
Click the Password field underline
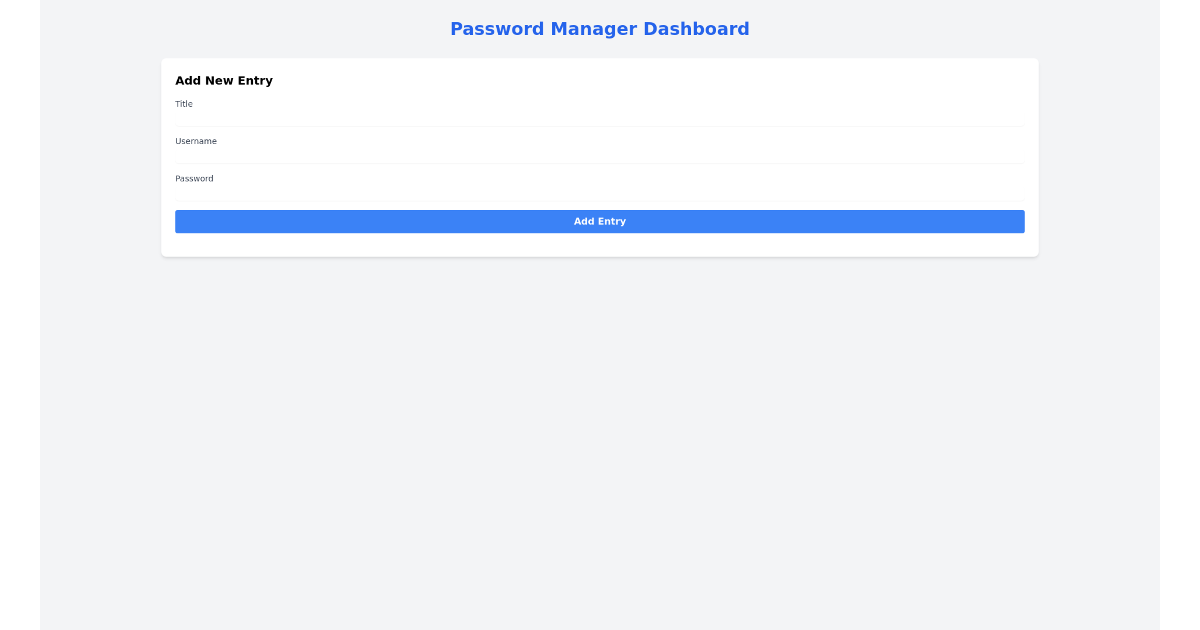600,199
